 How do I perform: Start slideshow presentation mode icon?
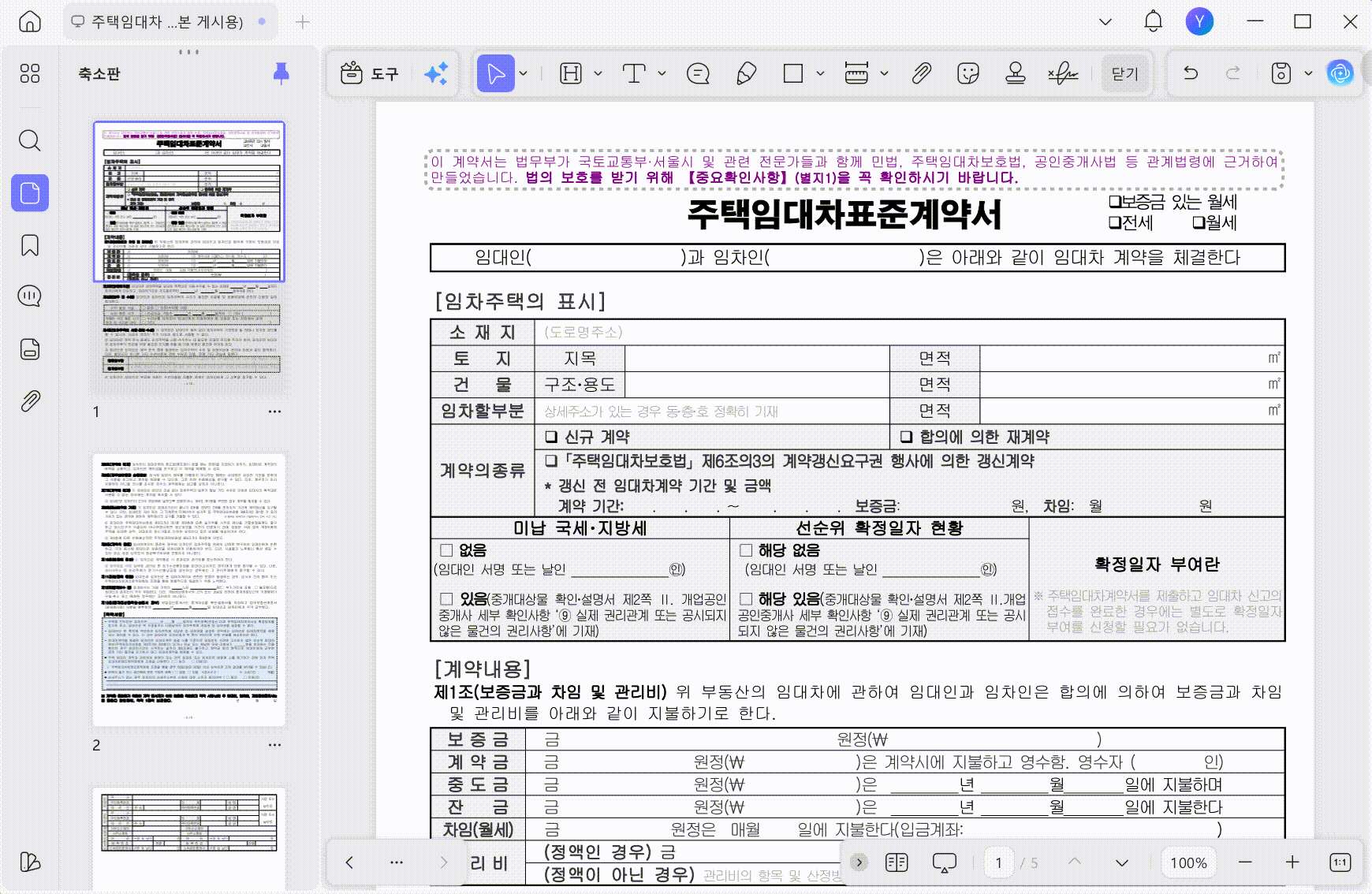[x=944, y=862]
